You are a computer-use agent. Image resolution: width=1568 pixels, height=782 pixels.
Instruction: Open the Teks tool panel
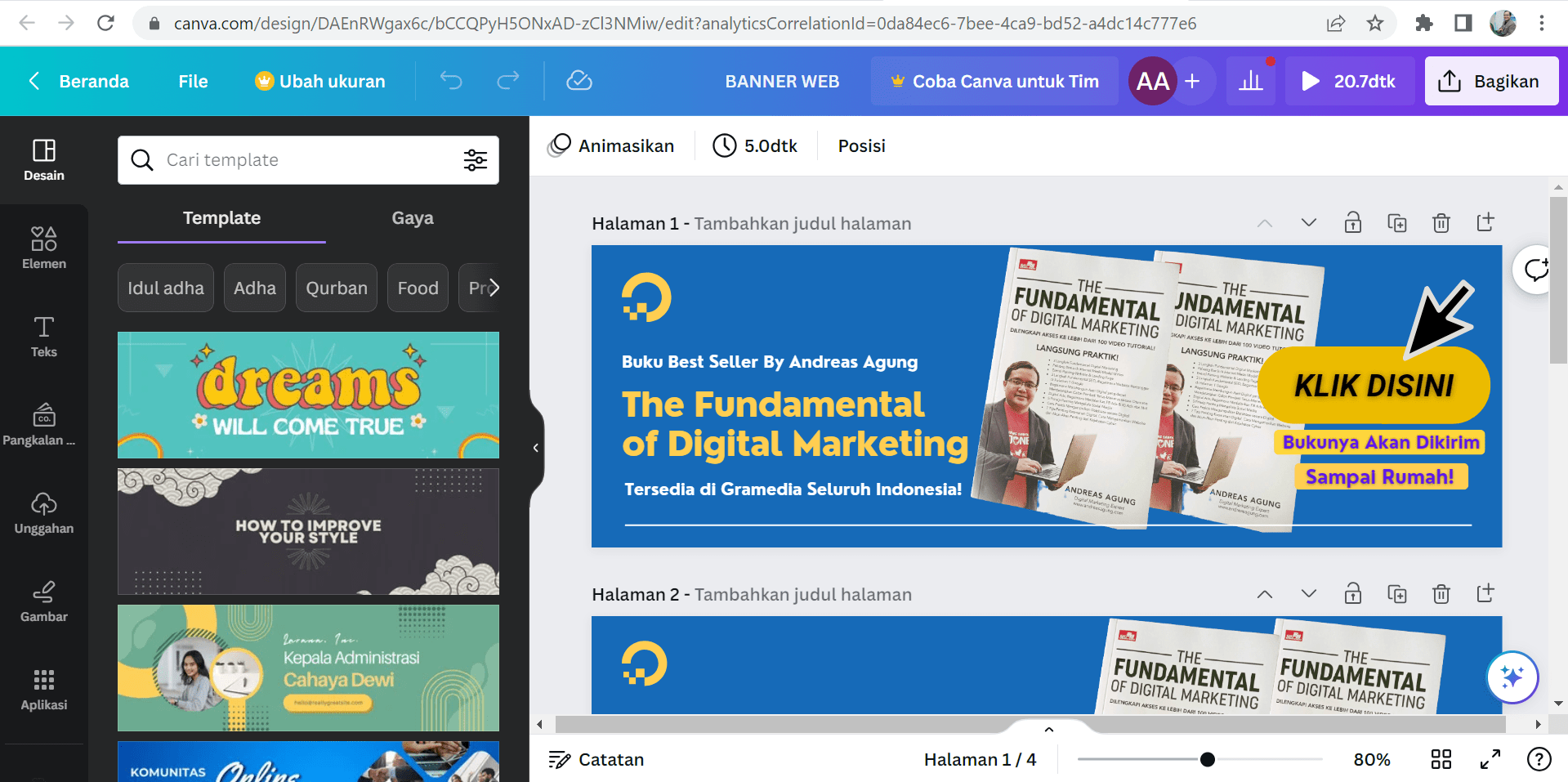coord(44,336)
